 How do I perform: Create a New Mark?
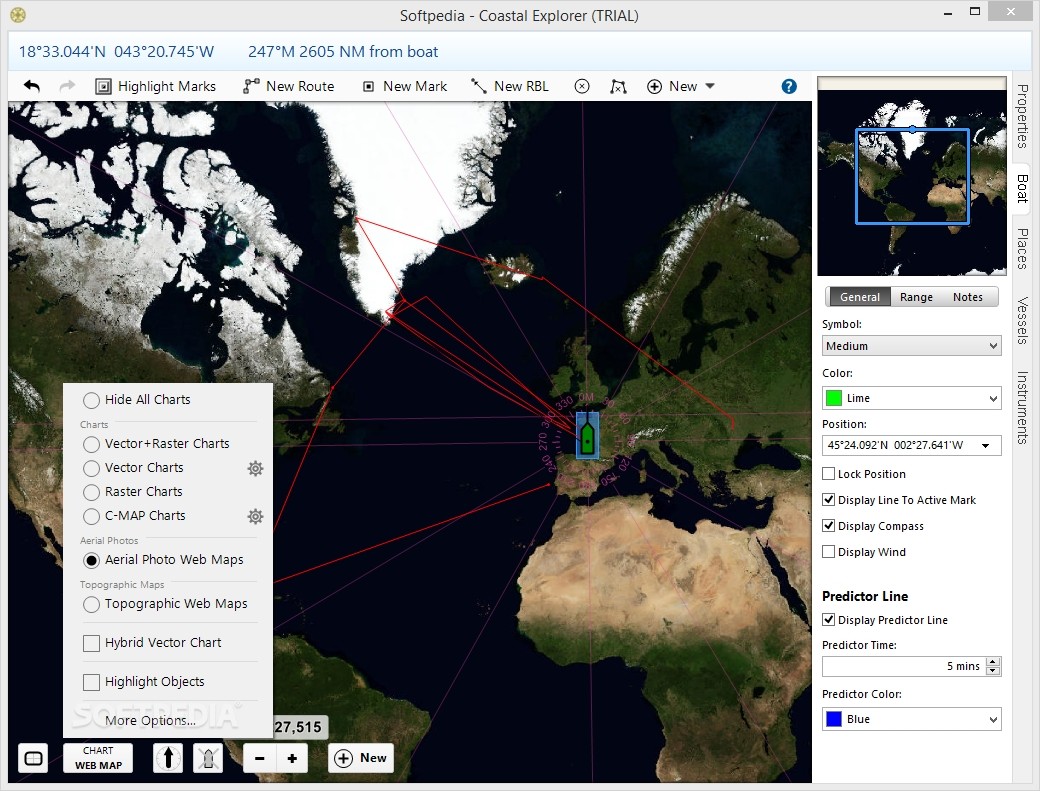pos(405,86)
